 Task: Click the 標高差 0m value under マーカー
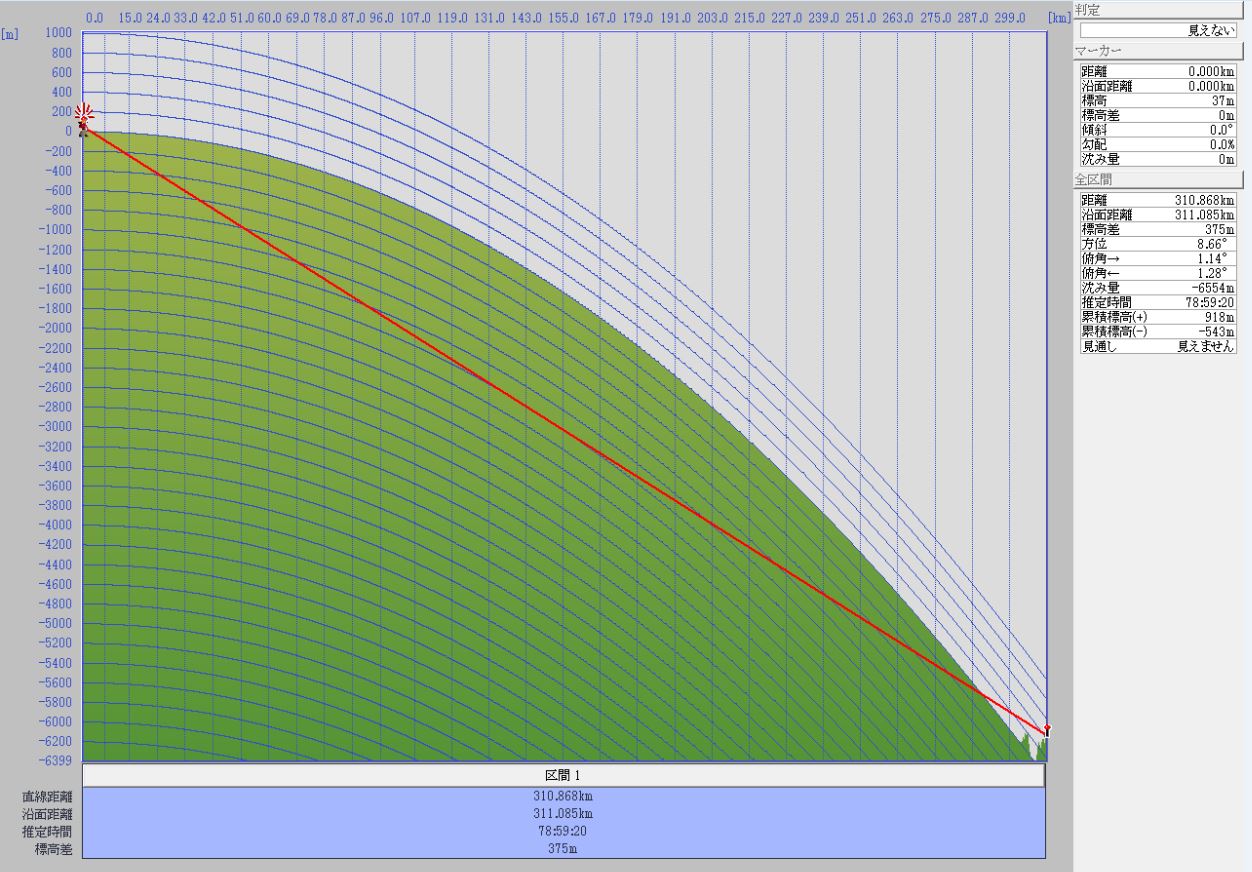(x=1228, y=116)
